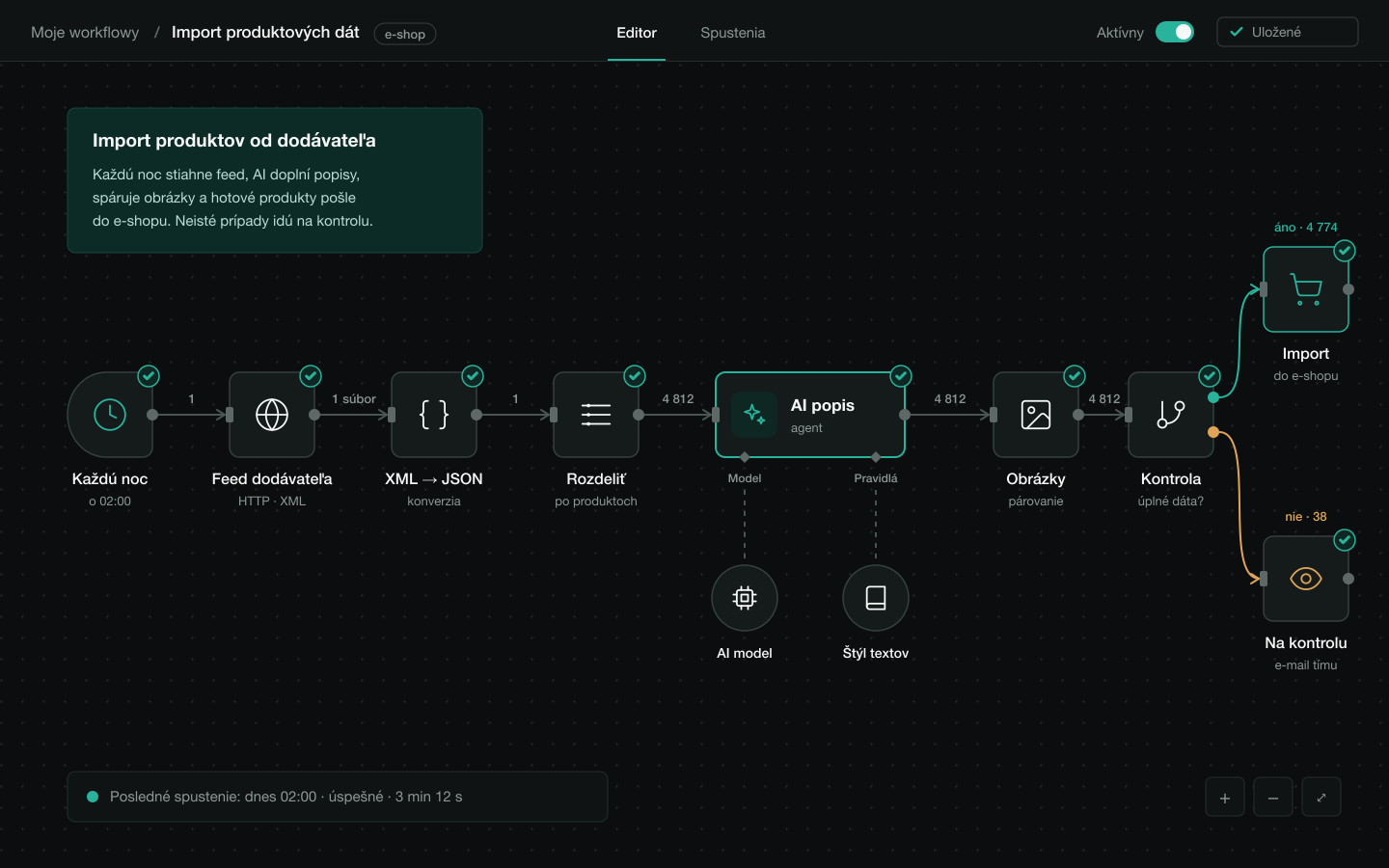Click the output port of Import node
This screenshot has height=868, width=1389.
(x=1348, y=289)
